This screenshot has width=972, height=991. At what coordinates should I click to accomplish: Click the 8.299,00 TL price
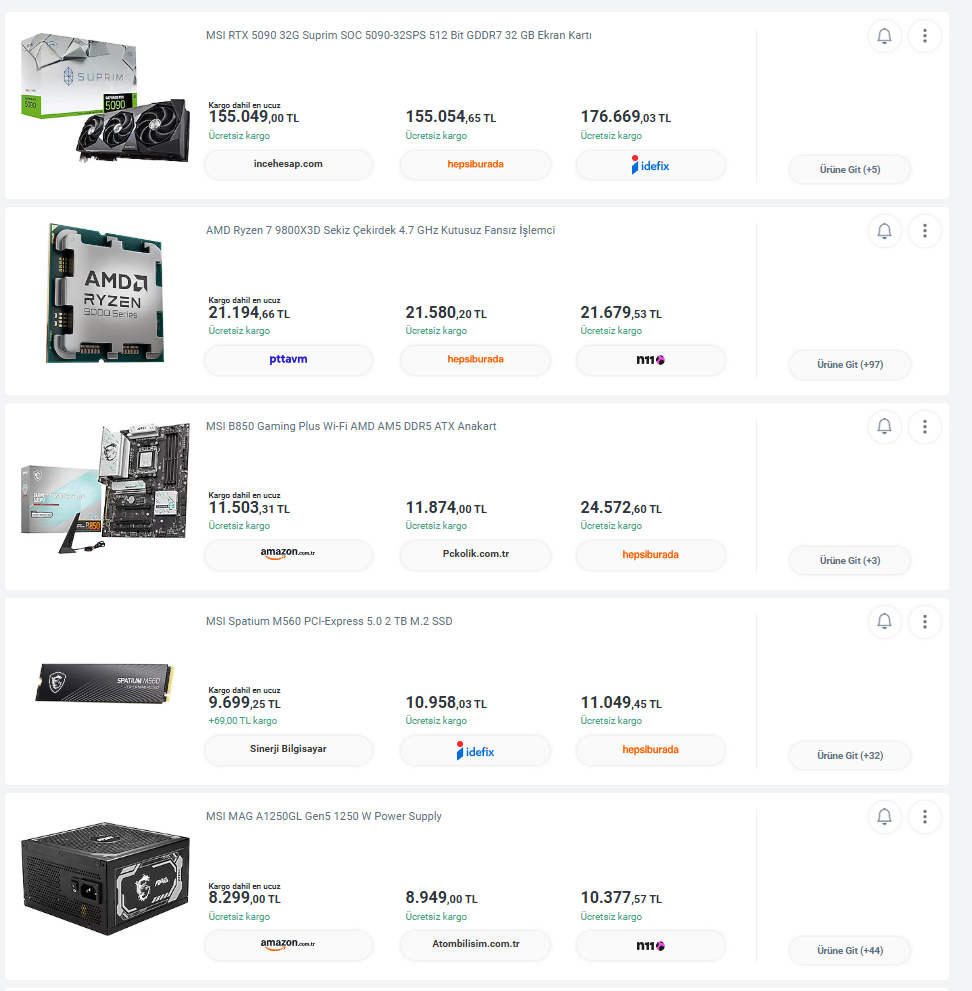coord(245,898)
